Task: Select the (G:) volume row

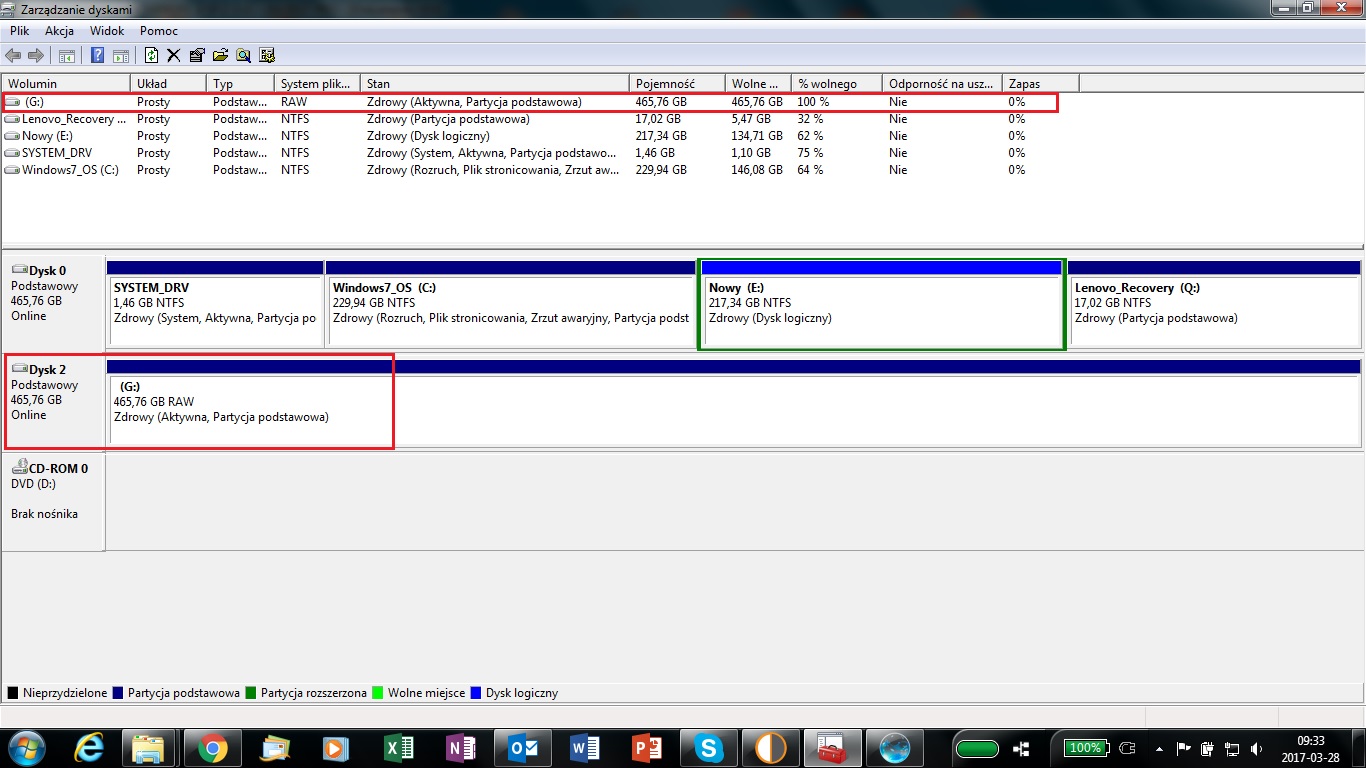Action: pos(530,102)
